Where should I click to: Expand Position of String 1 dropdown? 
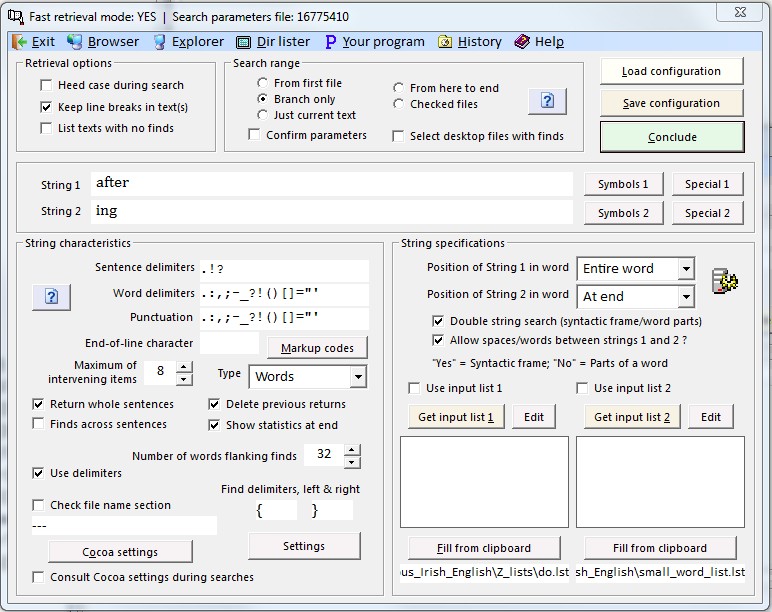click(685, 269)
